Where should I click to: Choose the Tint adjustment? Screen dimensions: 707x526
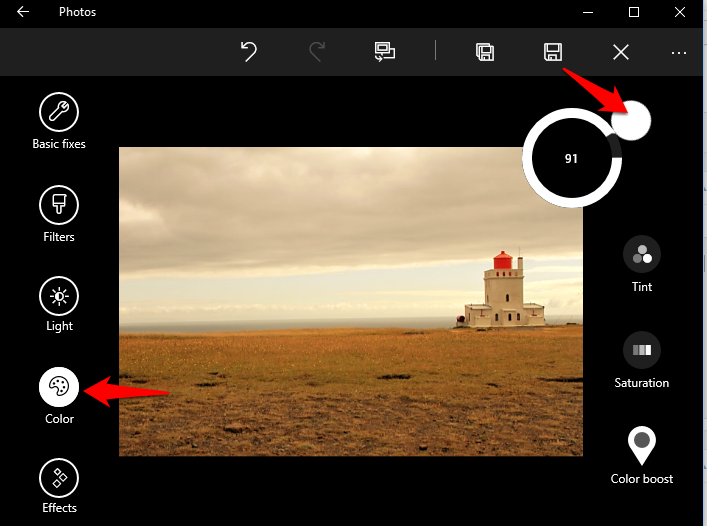pyautogui.click(x=642, y=254)
